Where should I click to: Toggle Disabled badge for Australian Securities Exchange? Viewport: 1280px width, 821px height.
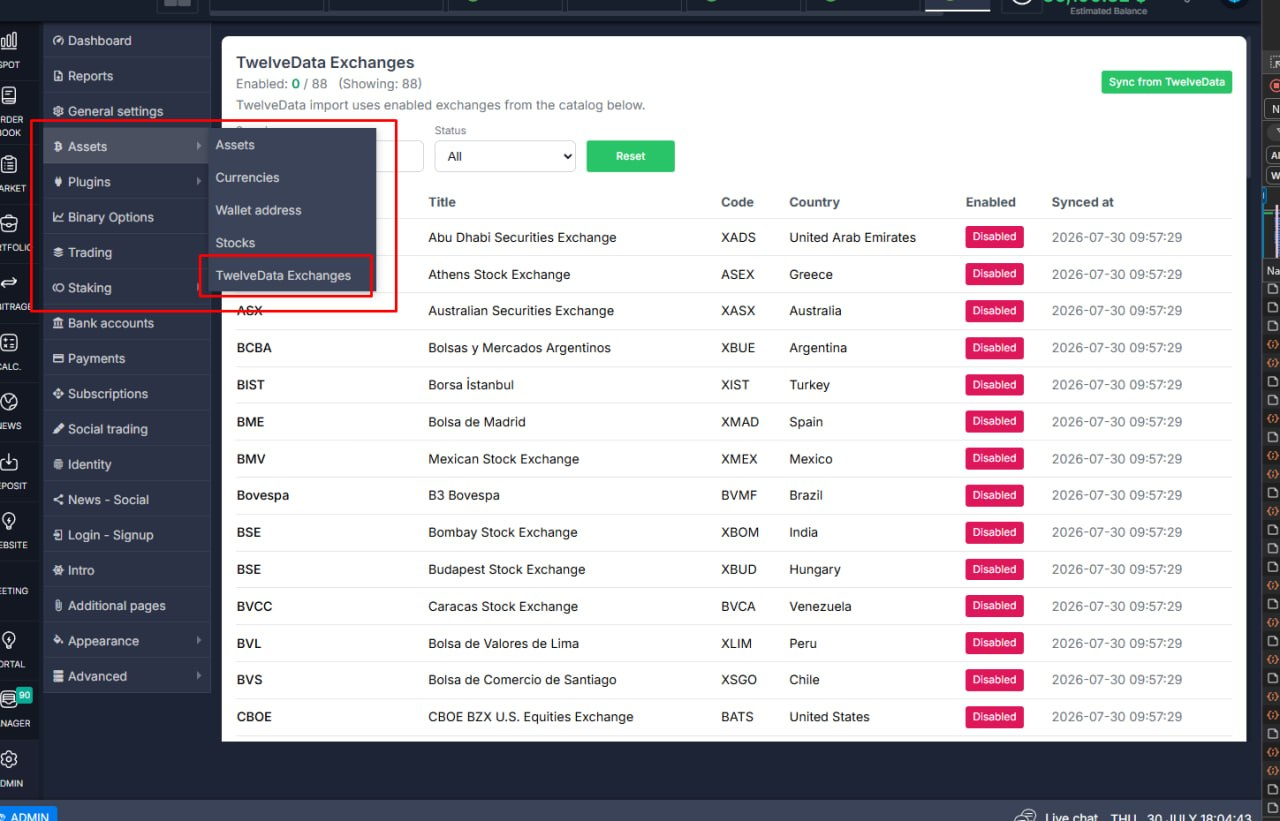[994, 311]
